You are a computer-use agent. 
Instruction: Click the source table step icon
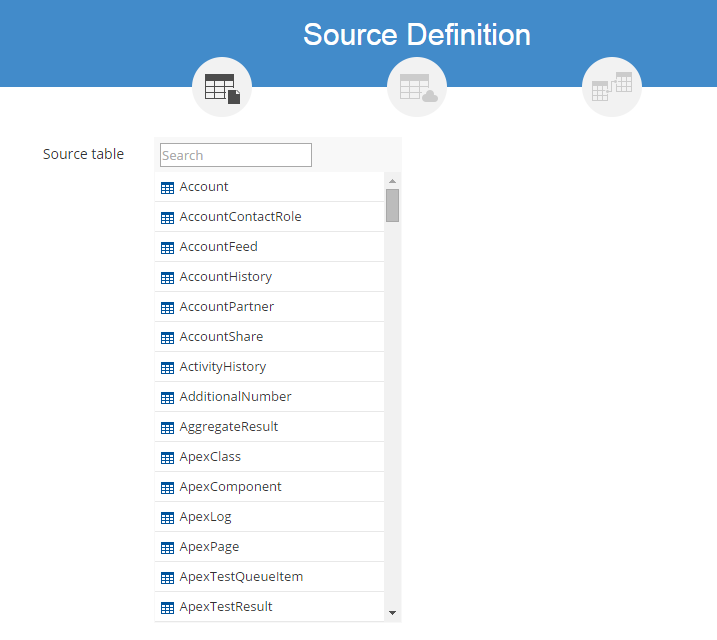point(222,88)
